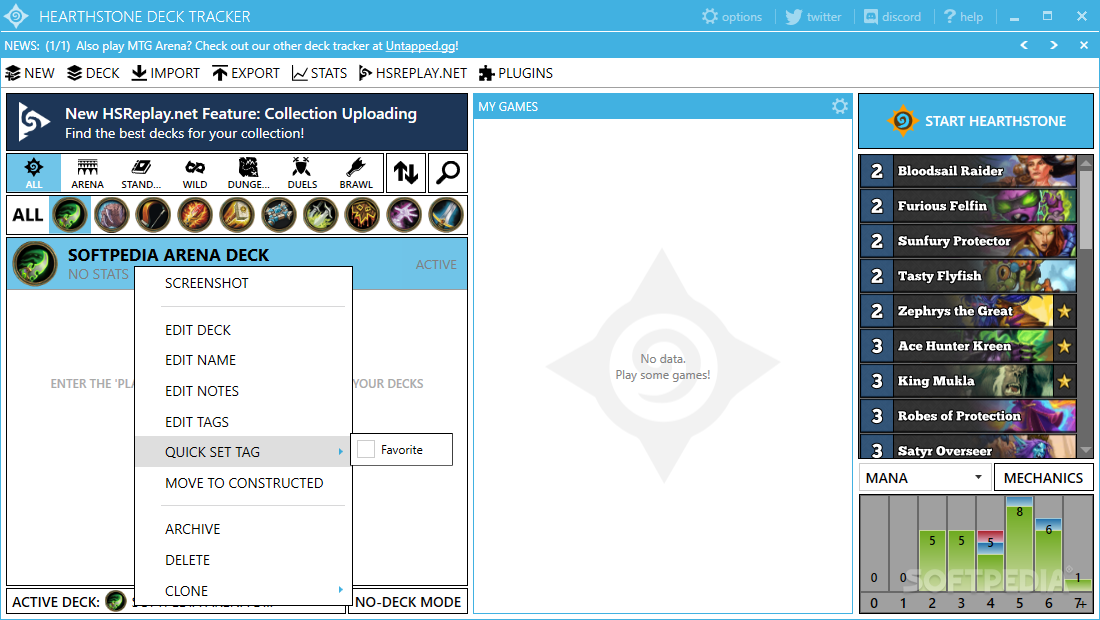Filter decks by Hunter bow icon
This screenshot has width=1100, height=620.
click(x=153, y=215)
